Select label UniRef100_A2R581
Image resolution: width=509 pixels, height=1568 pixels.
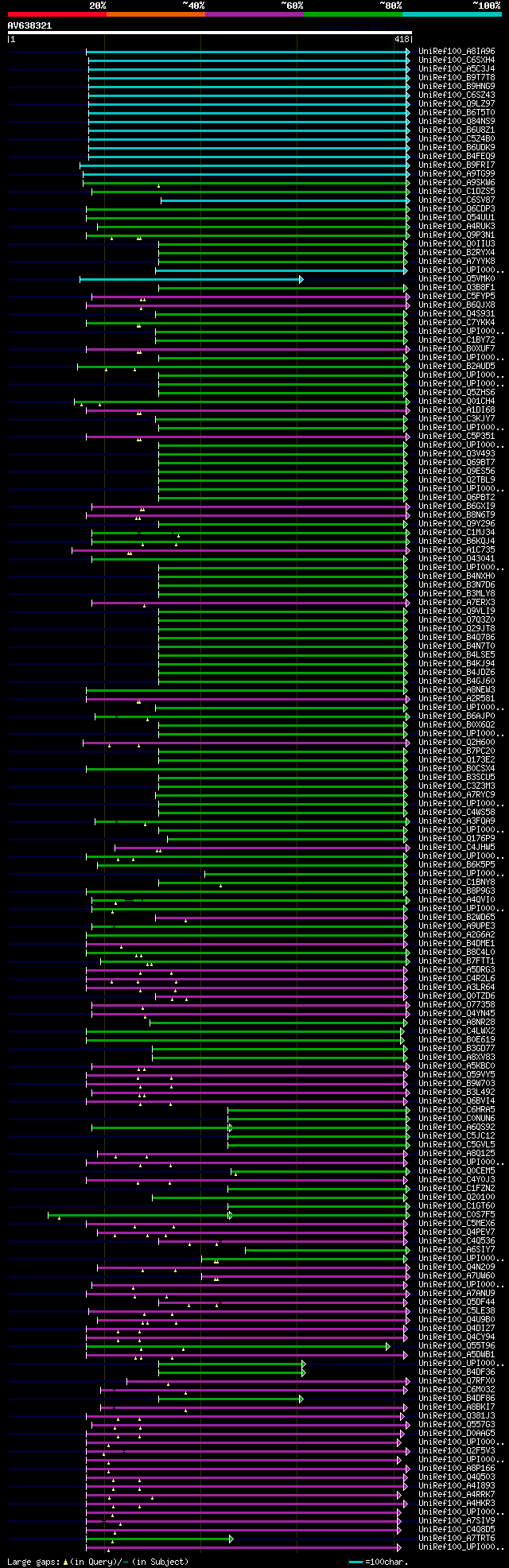pyautogui.click(x=457, y=698)
